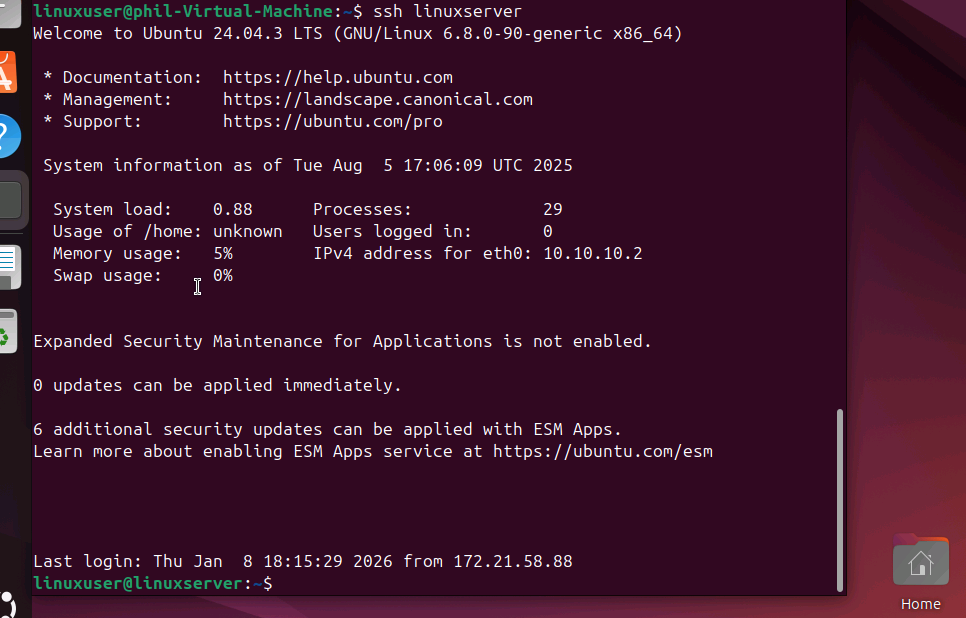Click the https://help.ubuntu.com documentation link

[337, 77]
